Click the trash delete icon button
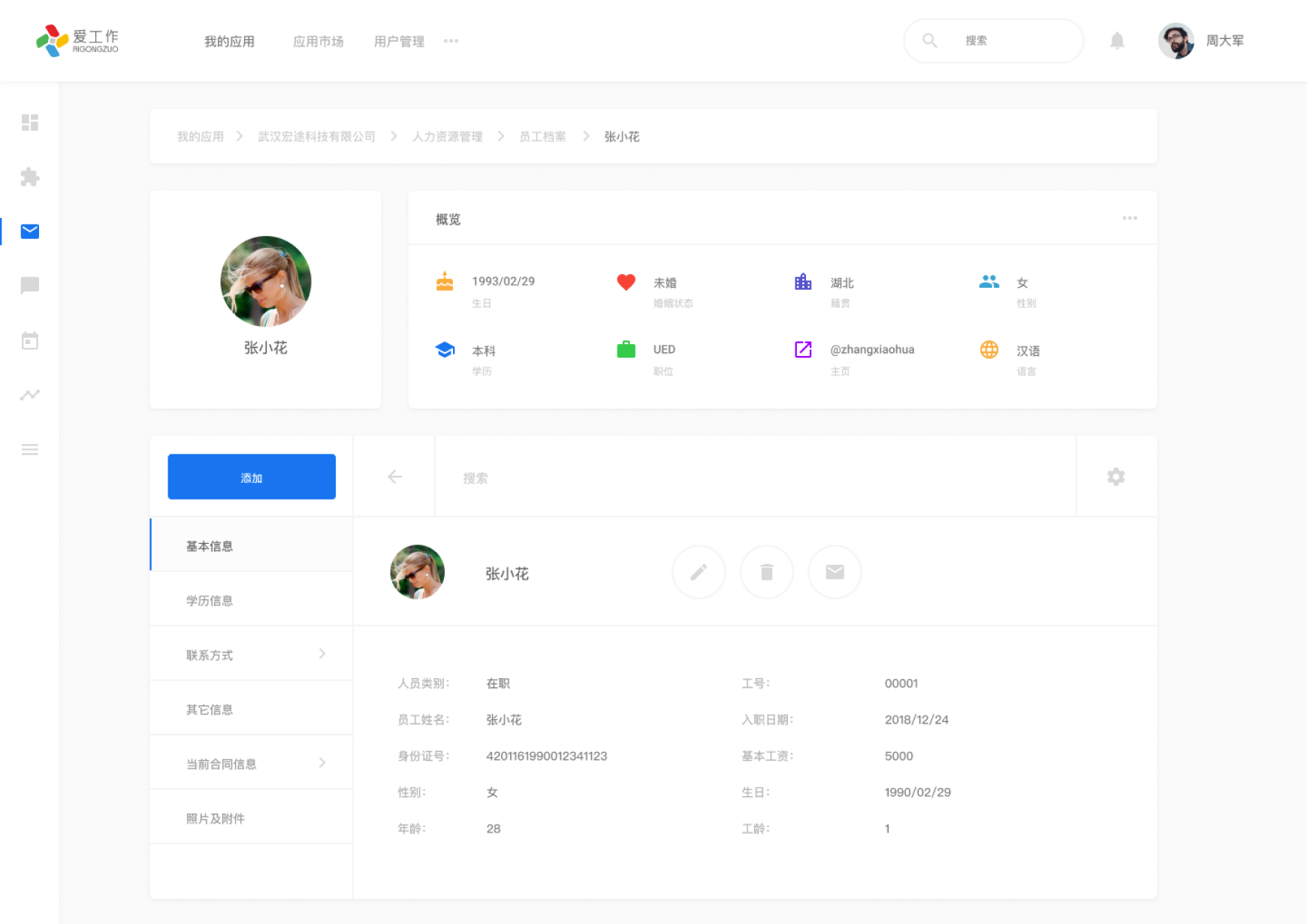 [766, 572]
